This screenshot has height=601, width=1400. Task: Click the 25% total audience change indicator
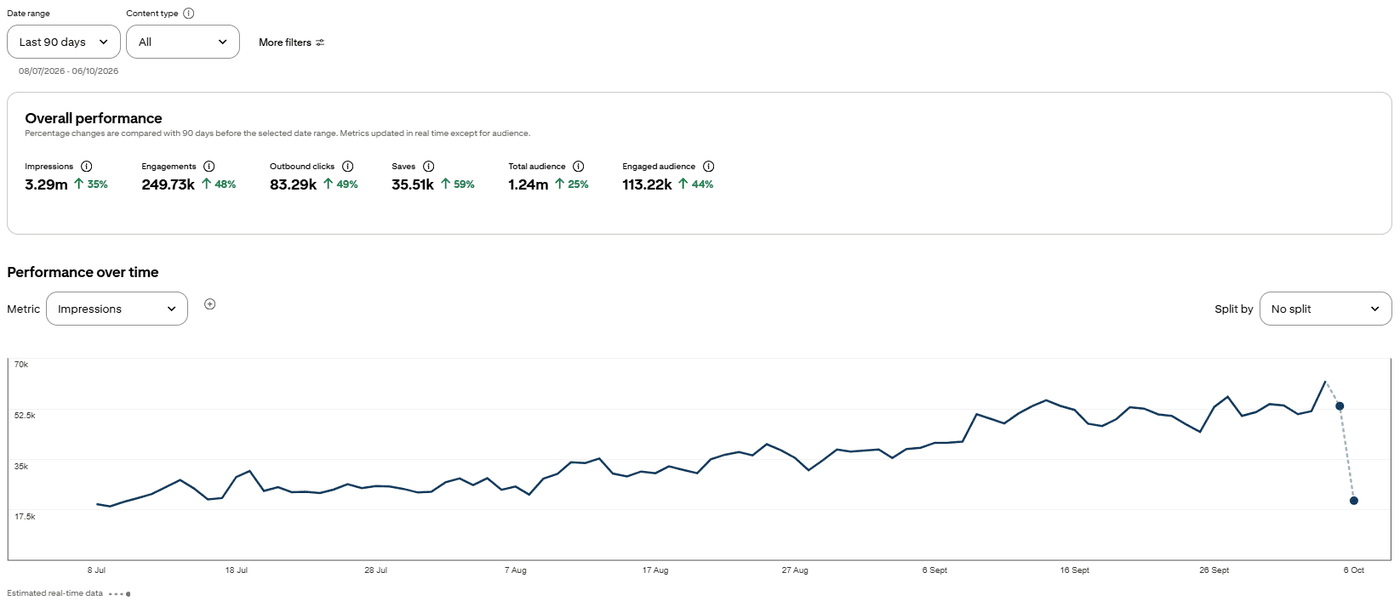(572, 185)
